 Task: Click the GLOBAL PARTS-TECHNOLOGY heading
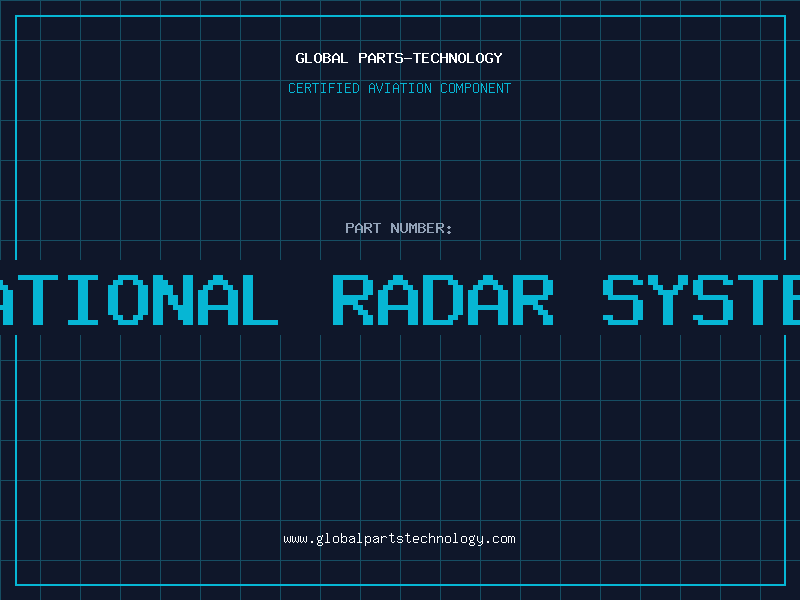(x=399, y=58)
